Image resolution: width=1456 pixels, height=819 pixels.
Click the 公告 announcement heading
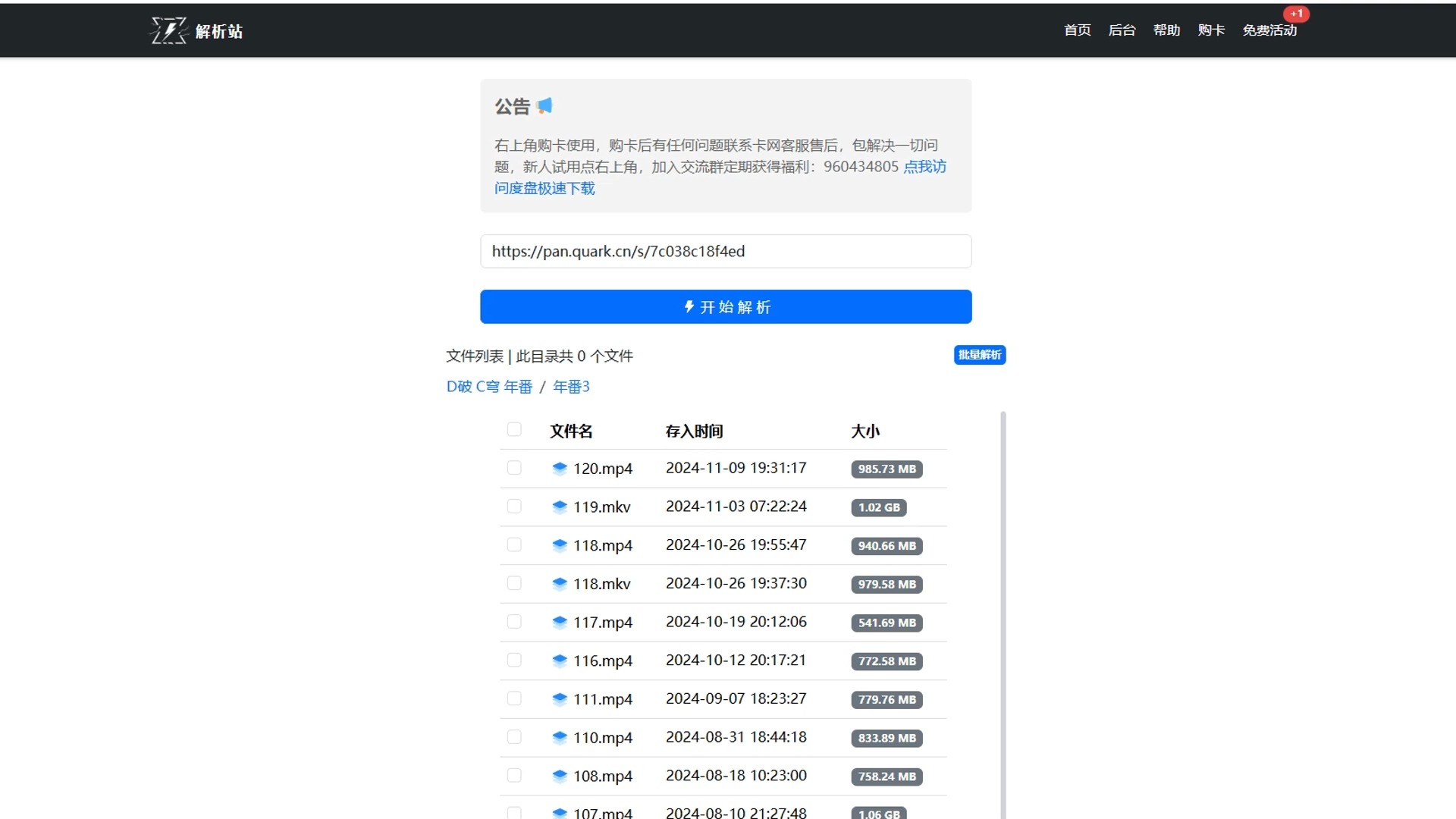pyautogui.click(x=513, y=107)
